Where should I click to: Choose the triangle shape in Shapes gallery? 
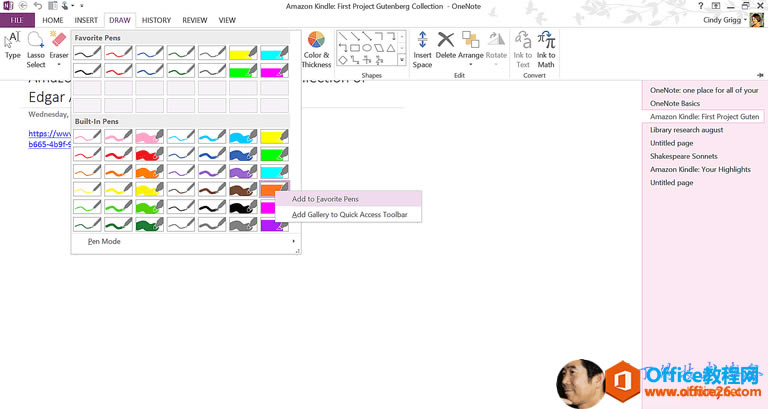(x=390, y=48)
